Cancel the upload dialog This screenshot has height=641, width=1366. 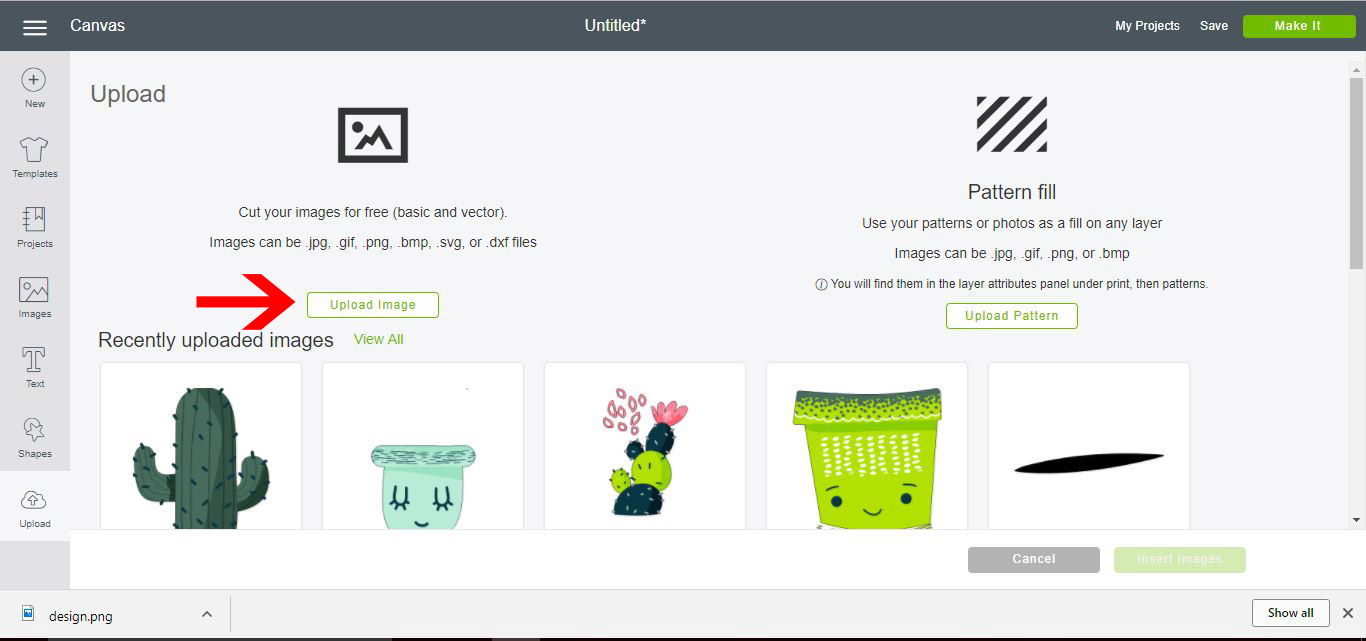1034,559
